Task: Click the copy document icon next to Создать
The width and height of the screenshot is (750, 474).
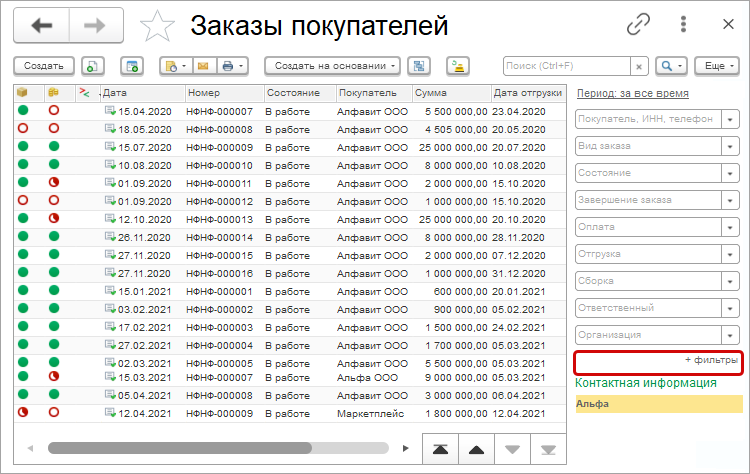Action: (93, 66)
